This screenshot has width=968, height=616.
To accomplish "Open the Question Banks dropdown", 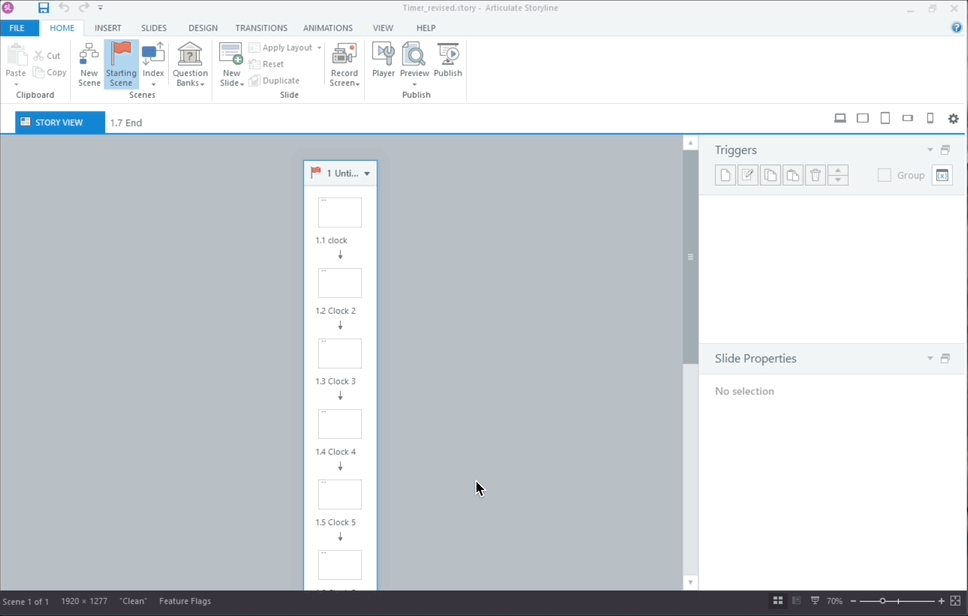I will coord(189,64).
